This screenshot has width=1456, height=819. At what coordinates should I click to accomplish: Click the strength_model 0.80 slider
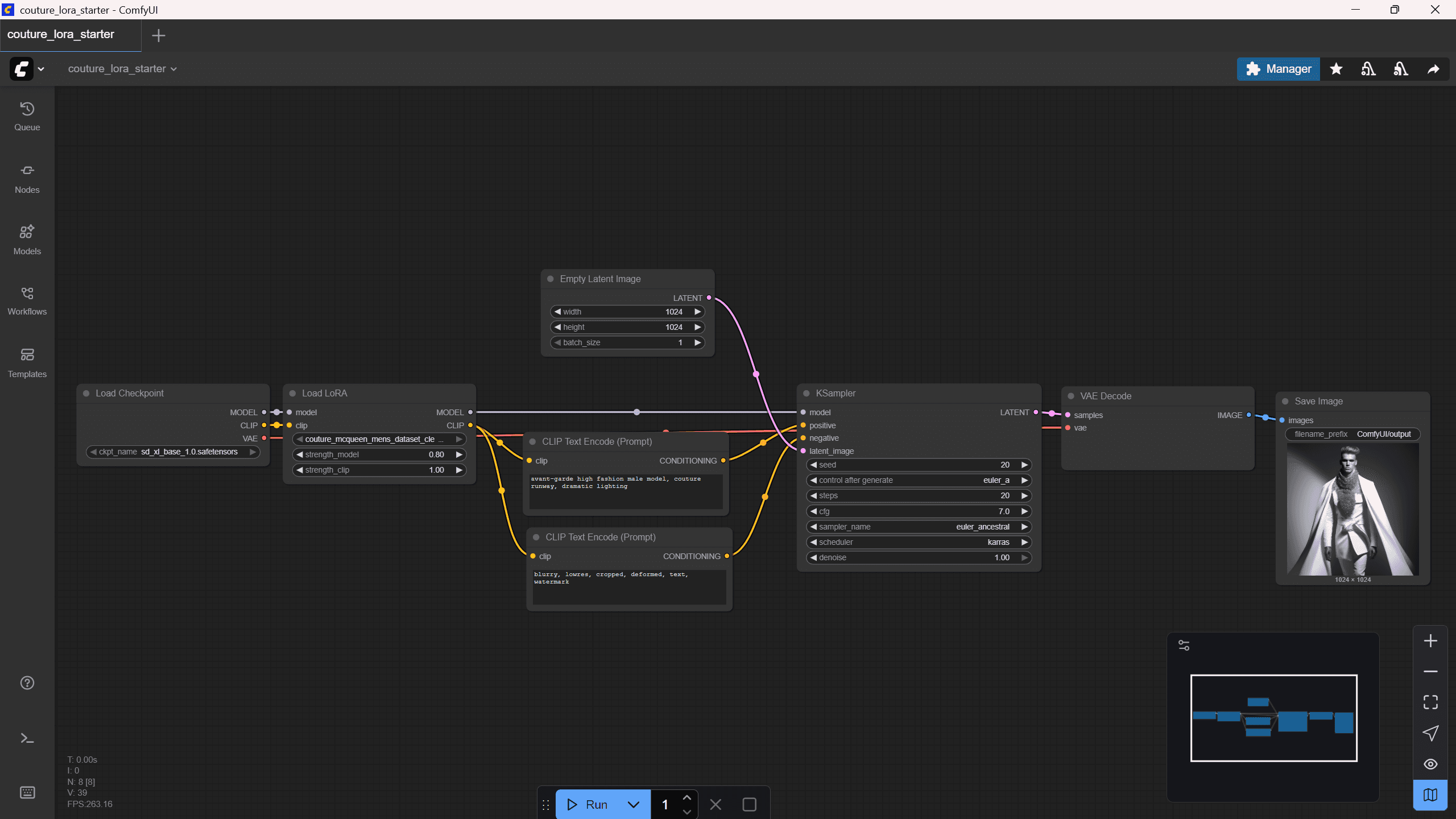[379, 454]
